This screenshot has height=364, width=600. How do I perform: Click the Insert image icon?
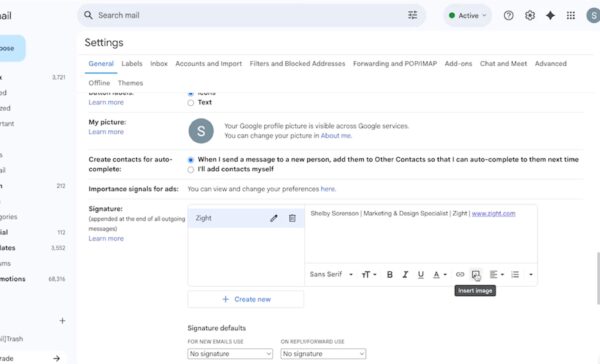coord(475,274)
